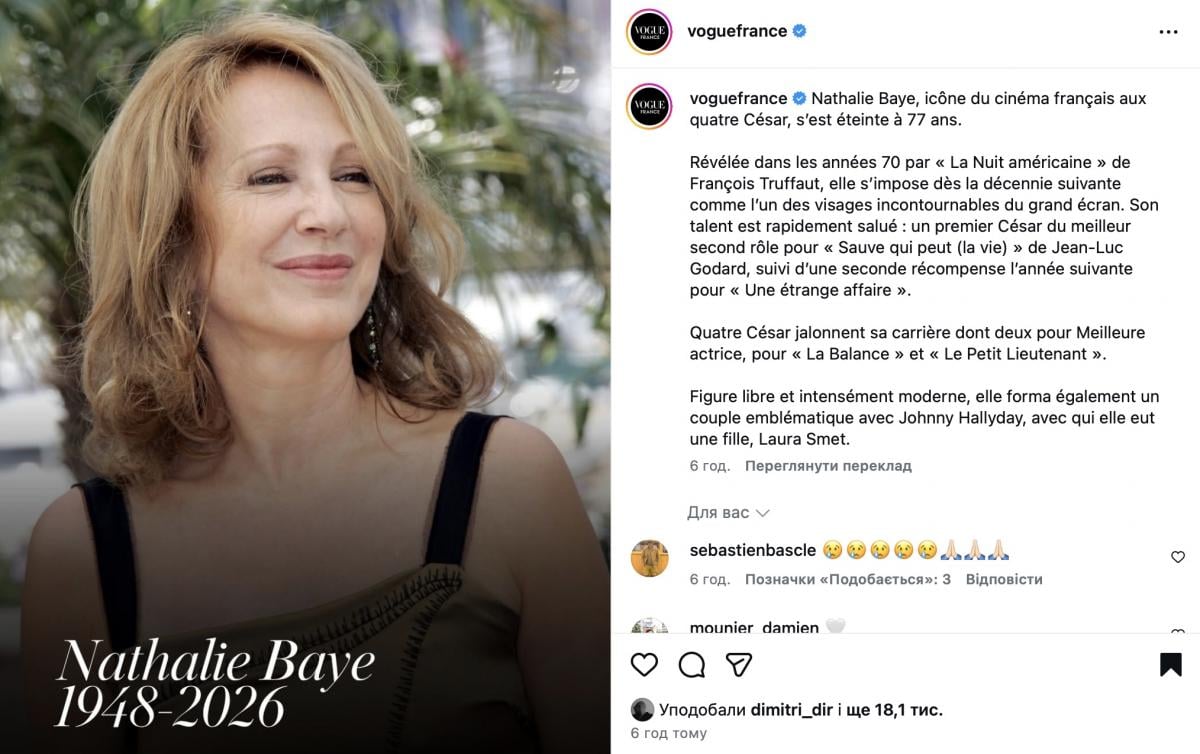The height and width of the screenshot is (754, 1200).
Task: Open the Vogue France avatar beside the caption
Action: coord(649,106)
